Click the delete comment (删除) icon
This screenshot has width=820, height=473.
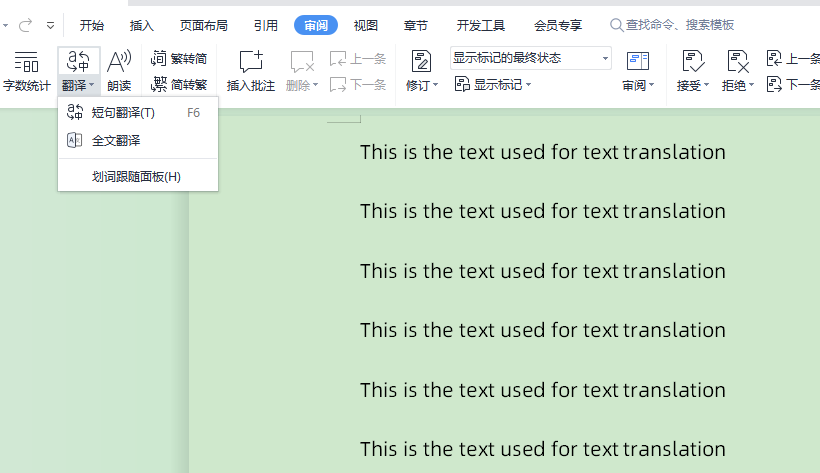click(302, 62)
